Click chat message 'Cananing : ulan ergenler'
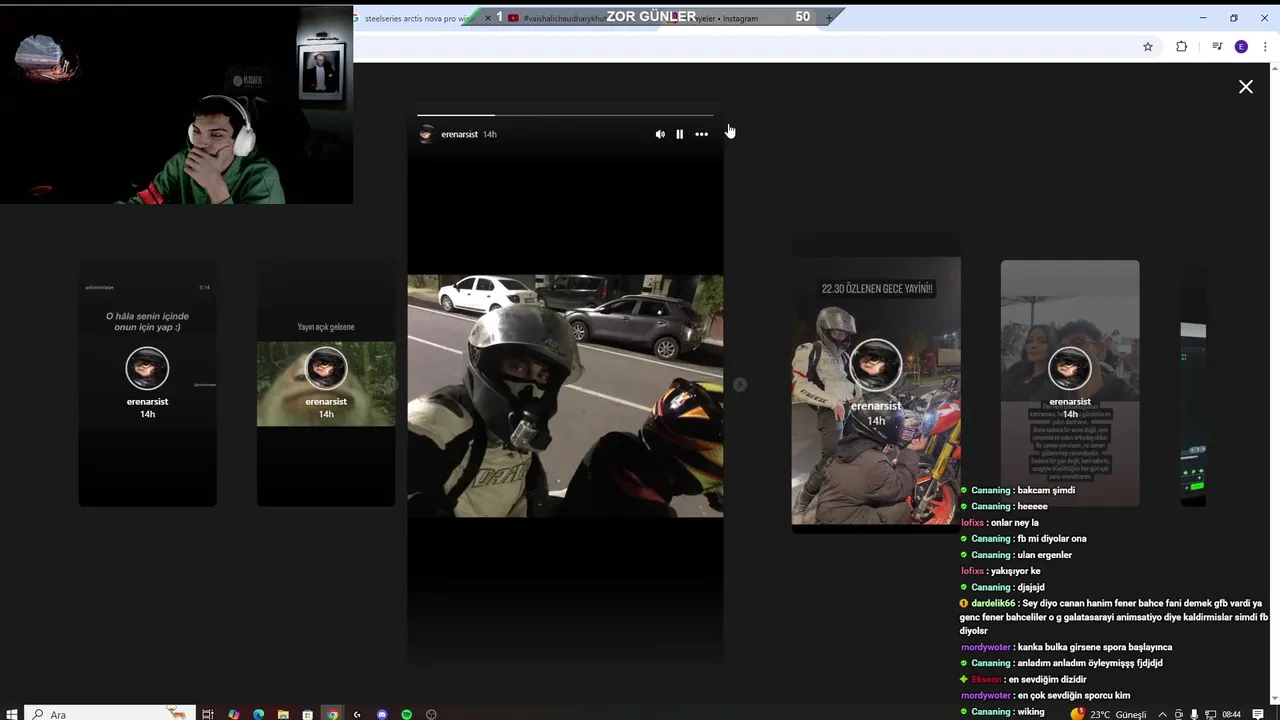The image size is (1280, 720). [1016, 554]
